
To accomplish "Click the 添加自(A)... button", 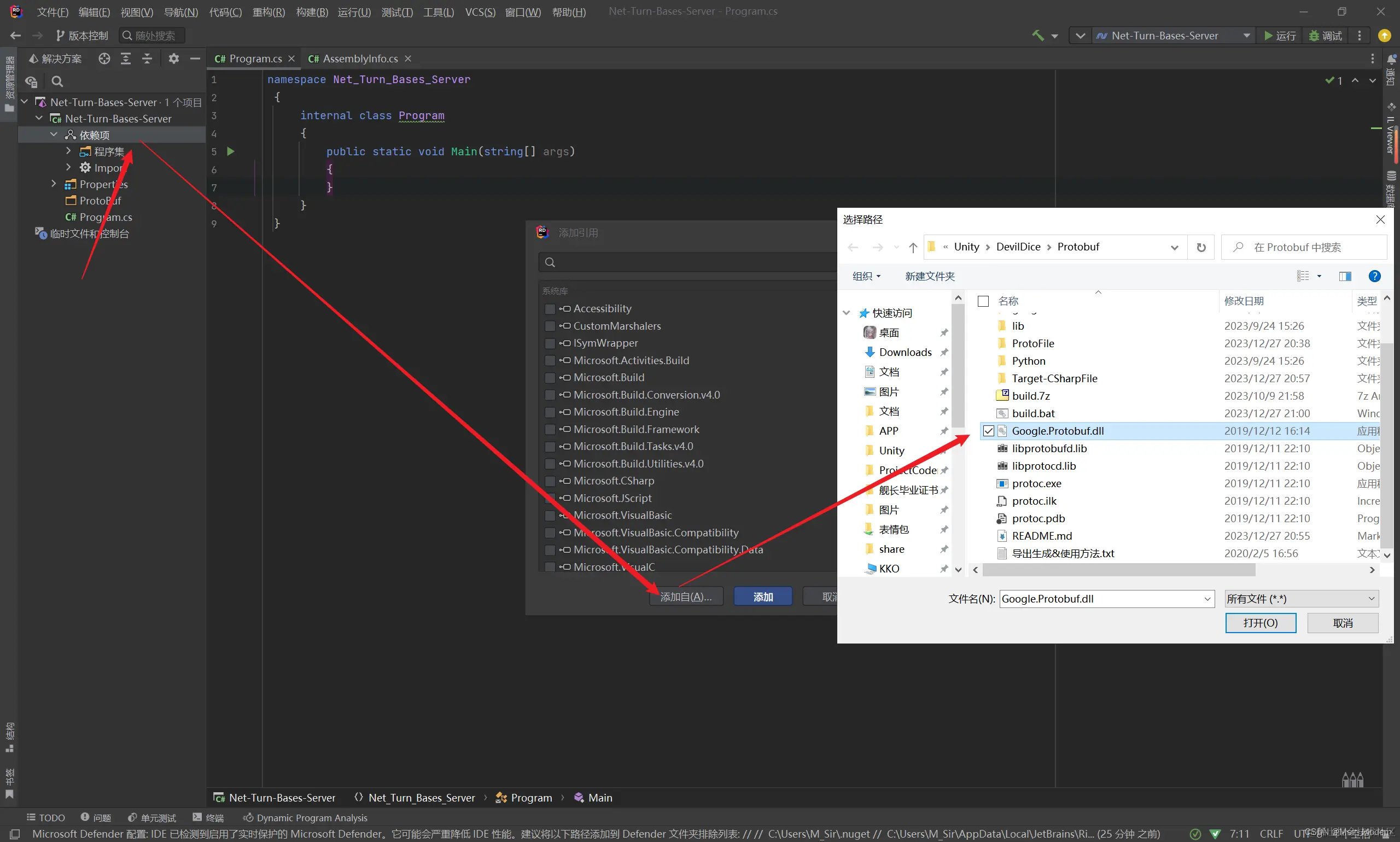I will 686,597.
